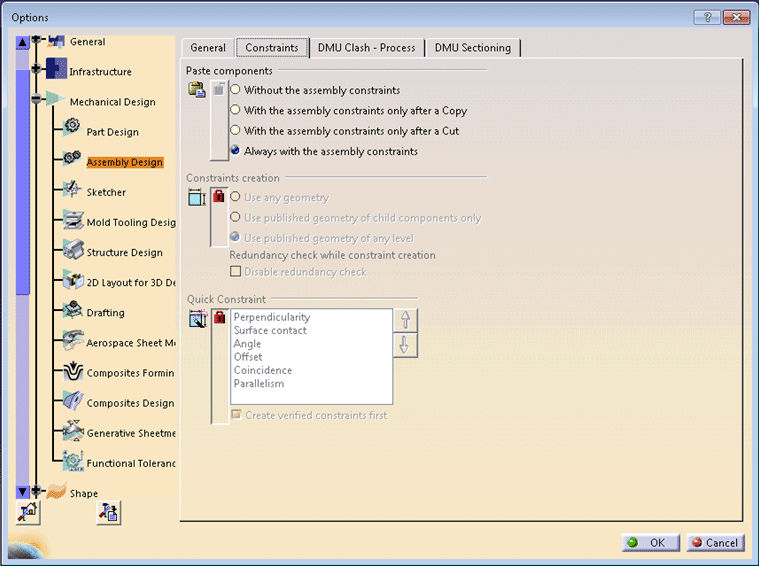Expand the General tree node

point(36,39)
